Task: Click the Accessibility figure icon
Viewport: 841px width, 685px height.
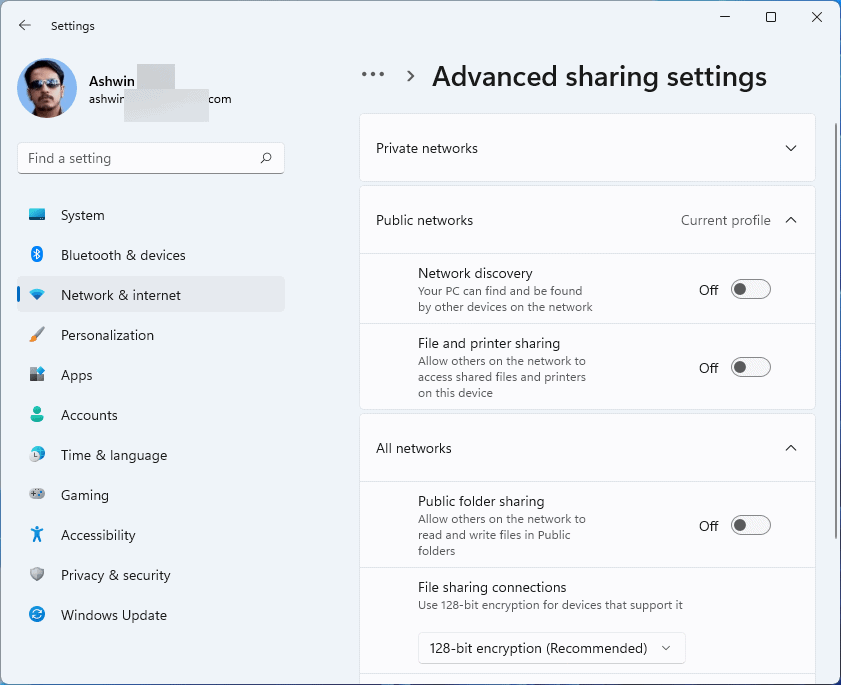Action: [x=37, y=534]
